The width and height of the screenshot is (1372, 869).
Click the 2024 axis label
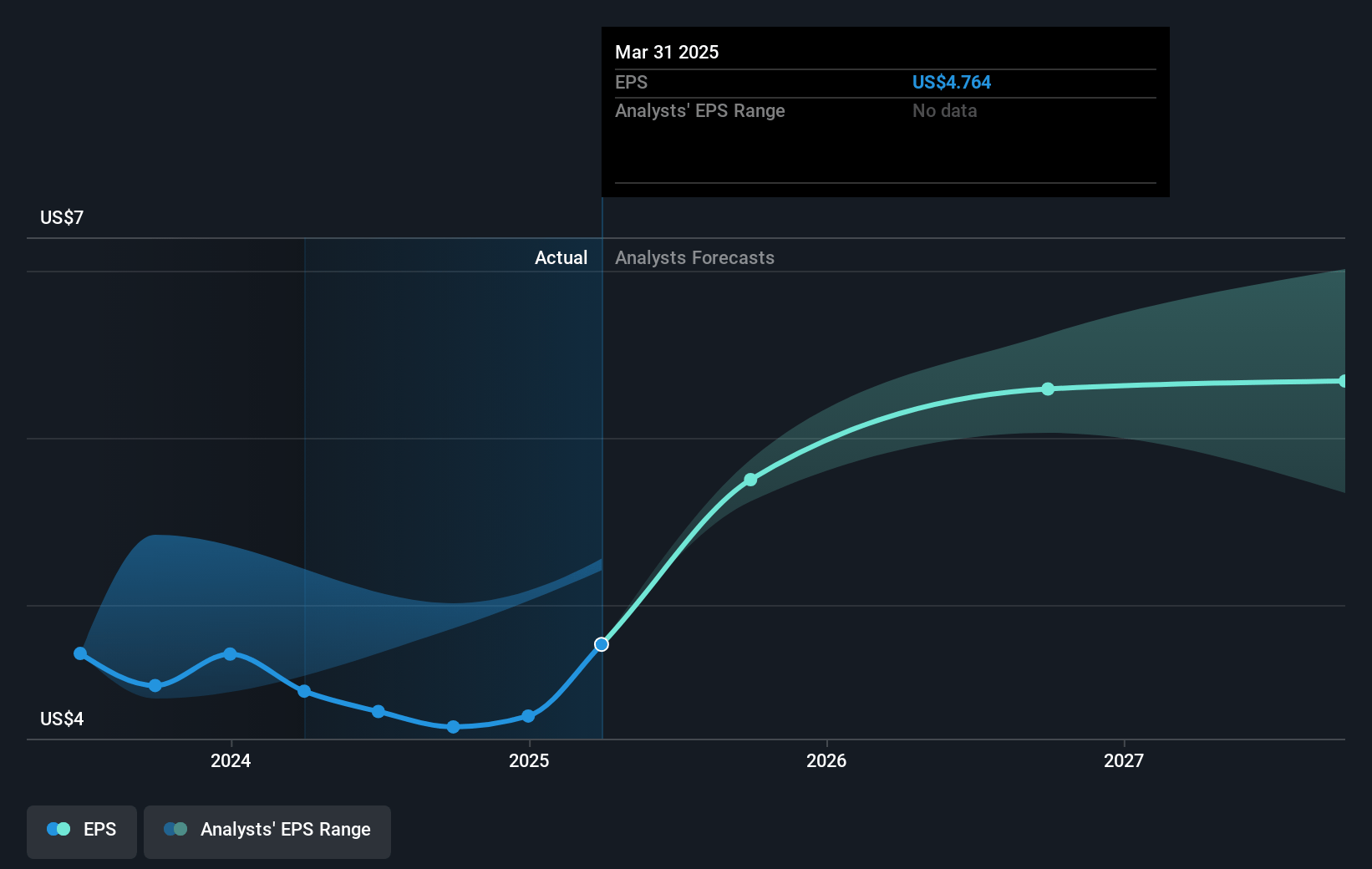click(x=231, y=760)
